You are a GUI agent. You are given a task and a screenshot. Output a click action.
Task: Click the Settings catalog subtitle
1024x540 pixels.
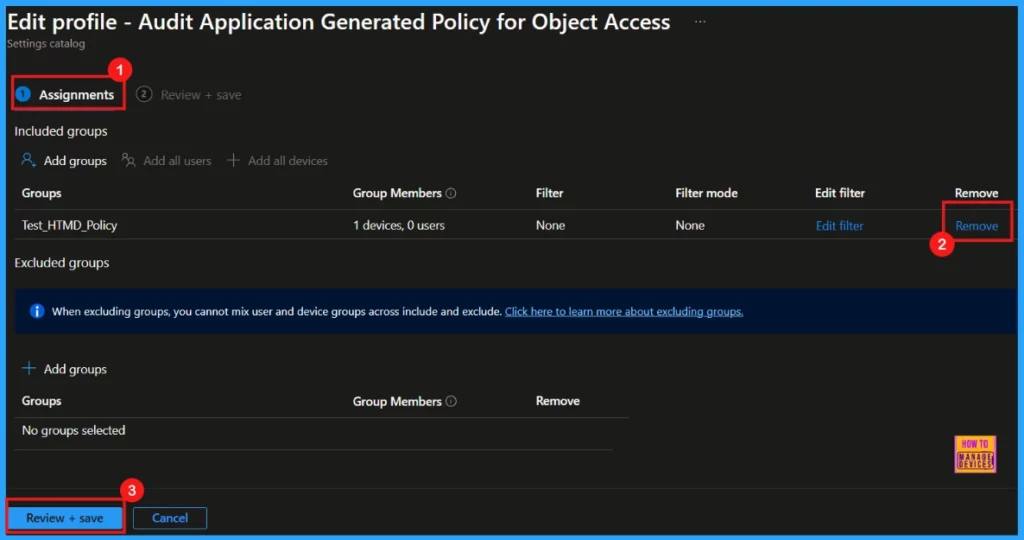pos(46,44)
